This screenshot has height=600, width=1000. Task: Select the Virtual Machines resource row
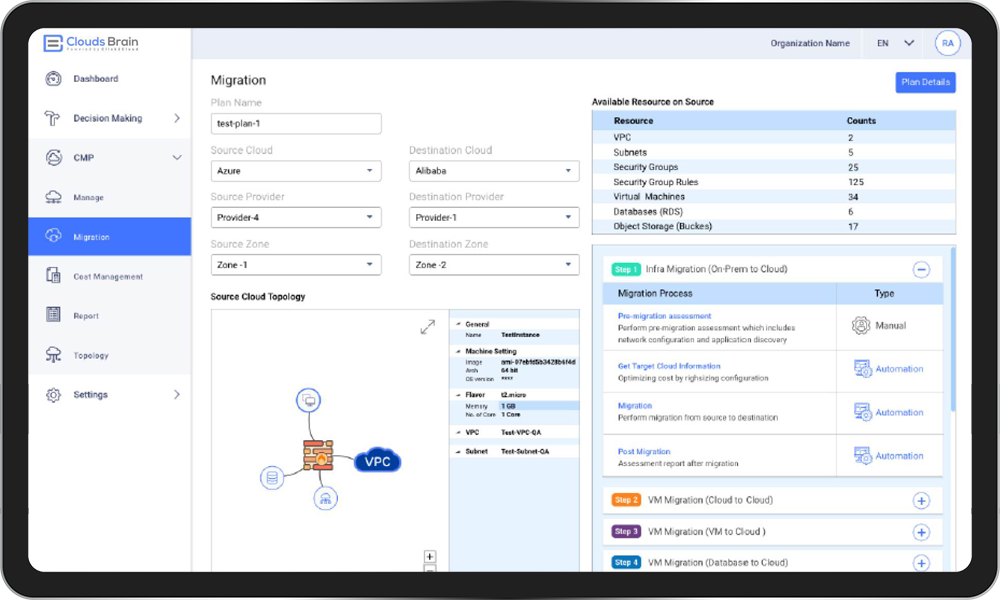774,197
